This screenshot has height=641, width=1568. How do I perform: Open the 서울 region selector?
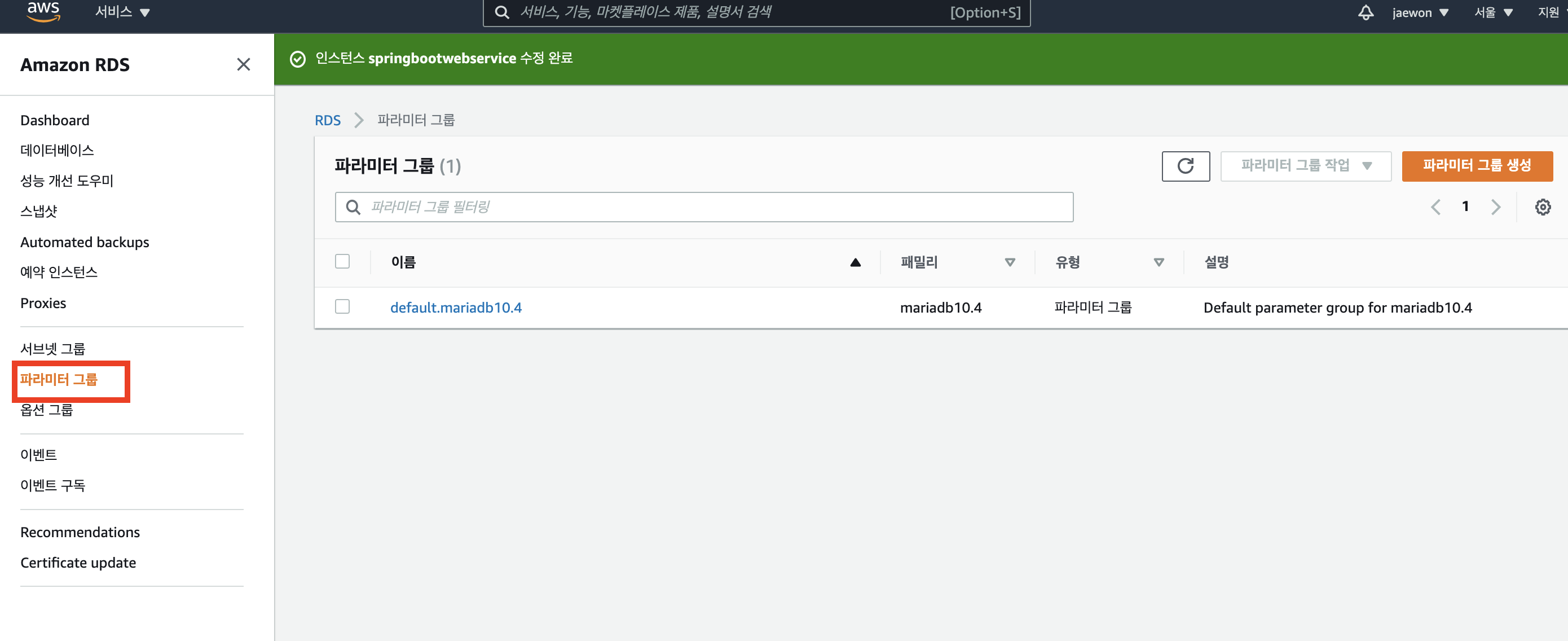point(1492,13)
